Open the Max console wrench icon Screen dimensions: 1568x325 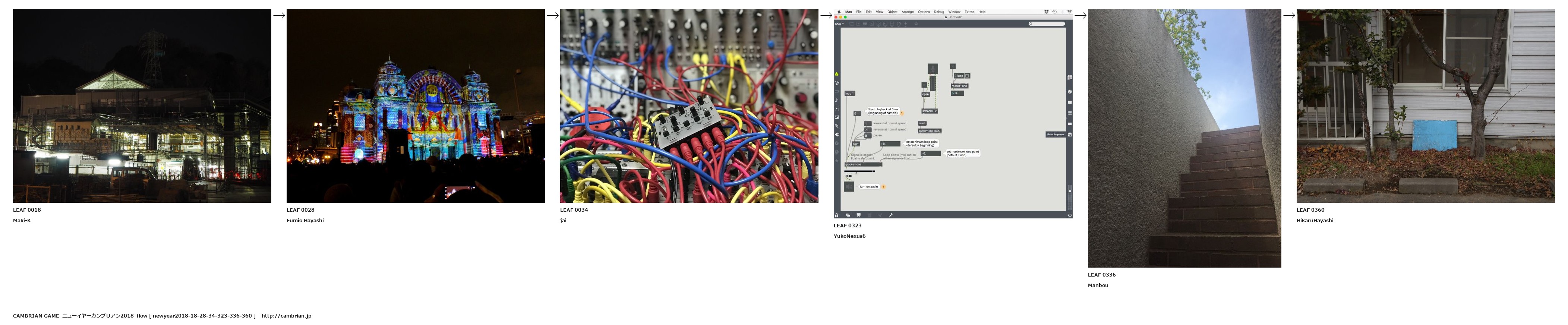[890, 215]
